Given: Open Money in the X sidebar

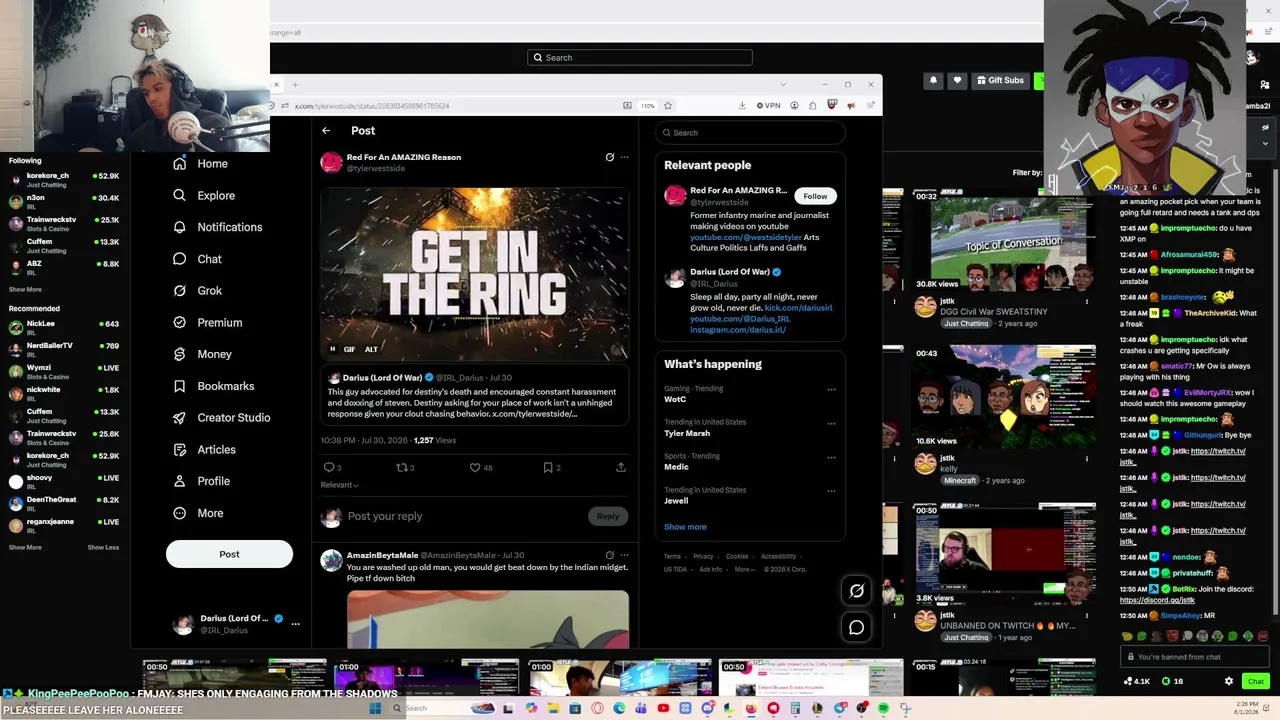Looking at the screenshot, I should 203,354.
